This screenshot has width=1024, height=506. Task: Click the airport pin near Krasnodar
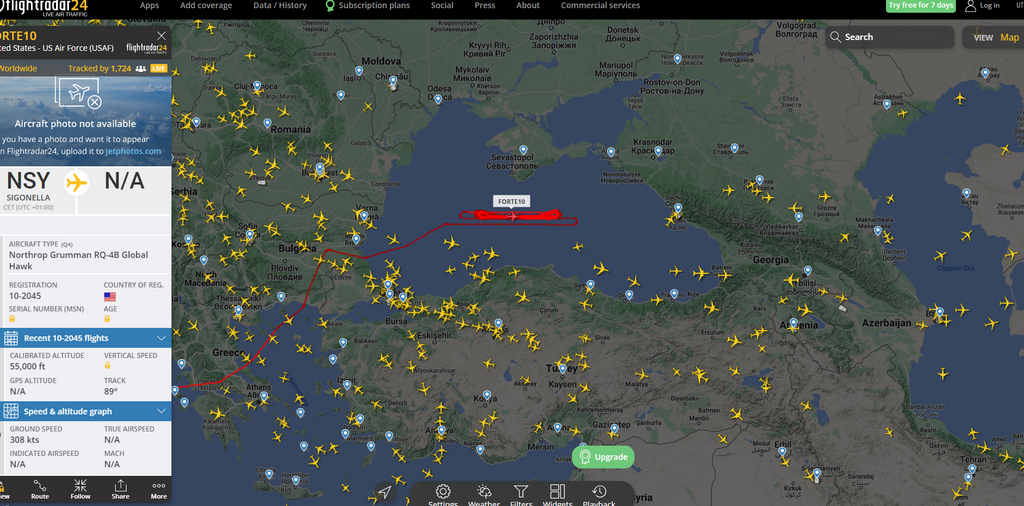[x=658, y=151]
